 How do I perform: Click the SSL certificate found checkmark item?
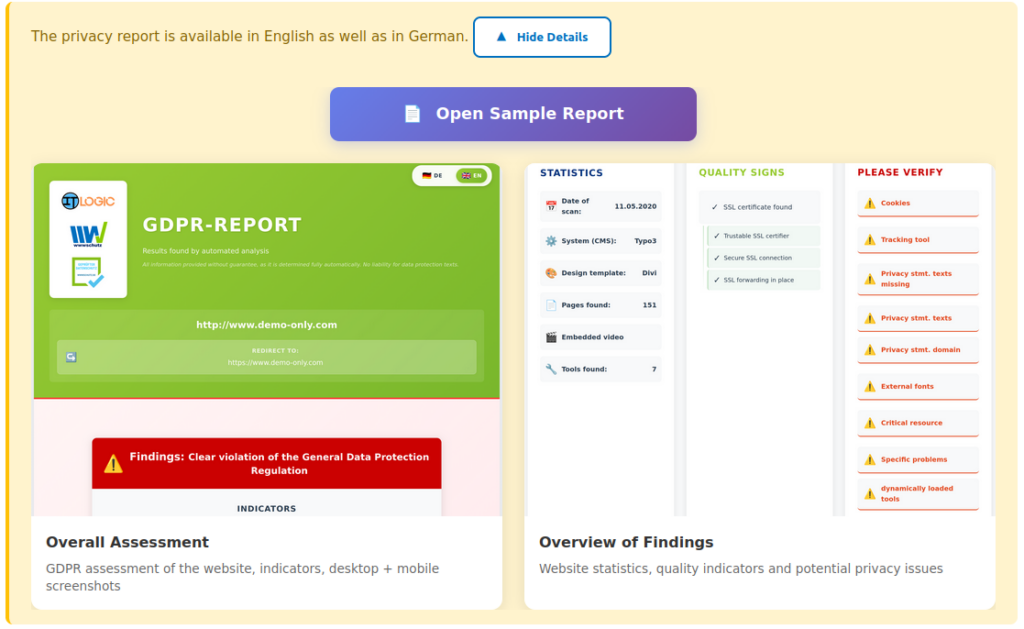click(758, 207)
